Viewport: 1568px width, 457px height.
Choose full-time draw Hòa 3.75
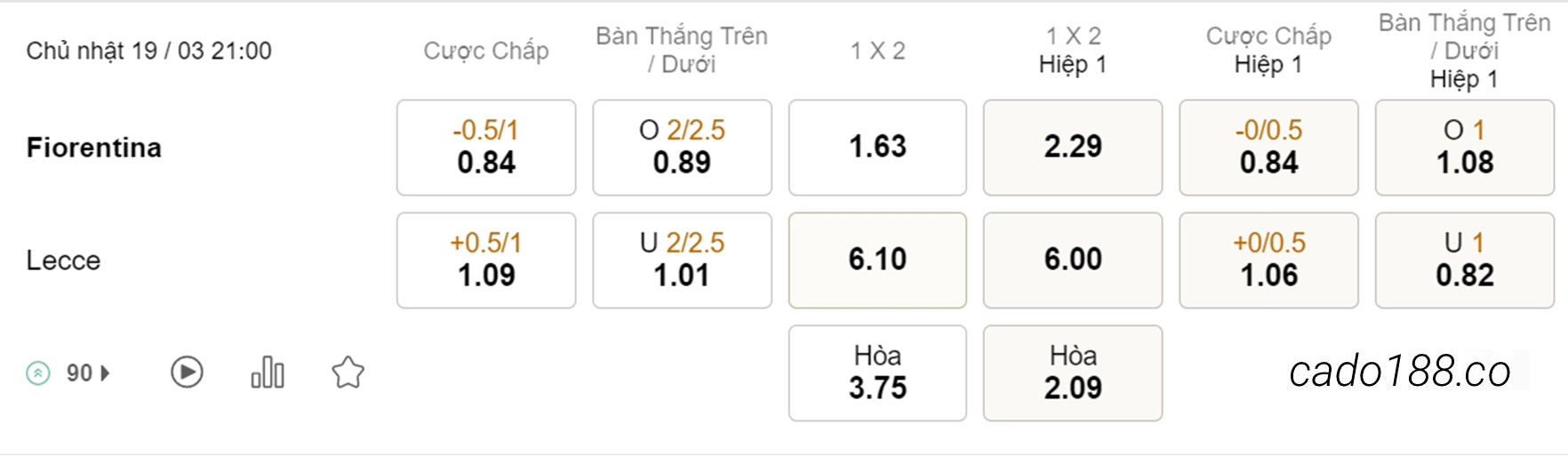pyautogui.click(x=877, y=373)
